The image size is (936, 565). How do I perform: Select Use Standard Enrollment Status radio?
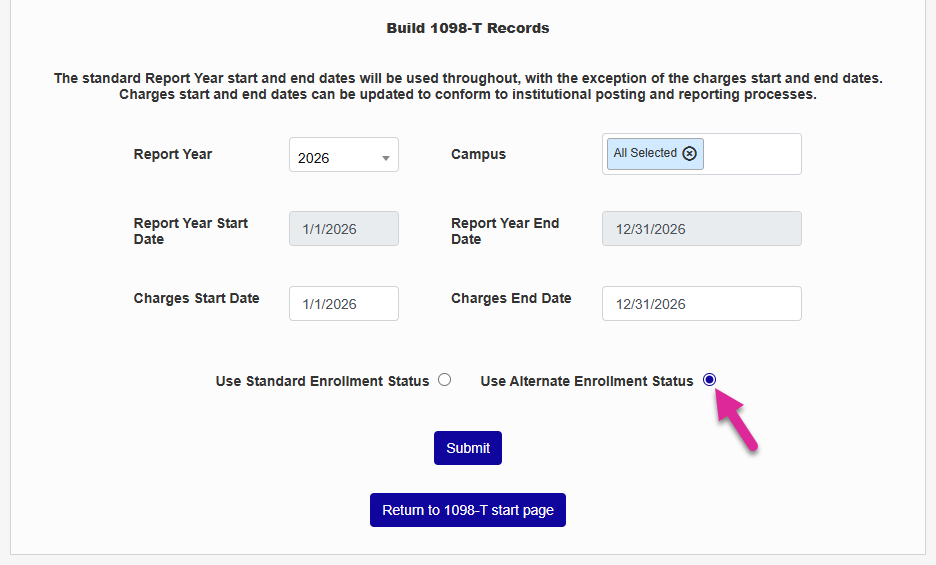click(x=445, y=380)
